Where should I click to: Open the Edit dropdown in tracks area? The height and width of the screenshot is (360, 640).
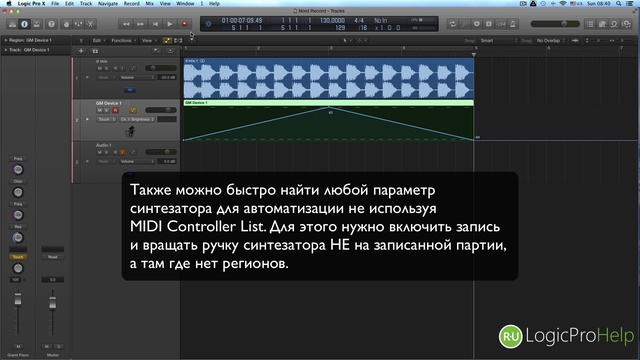coord(98,40)
